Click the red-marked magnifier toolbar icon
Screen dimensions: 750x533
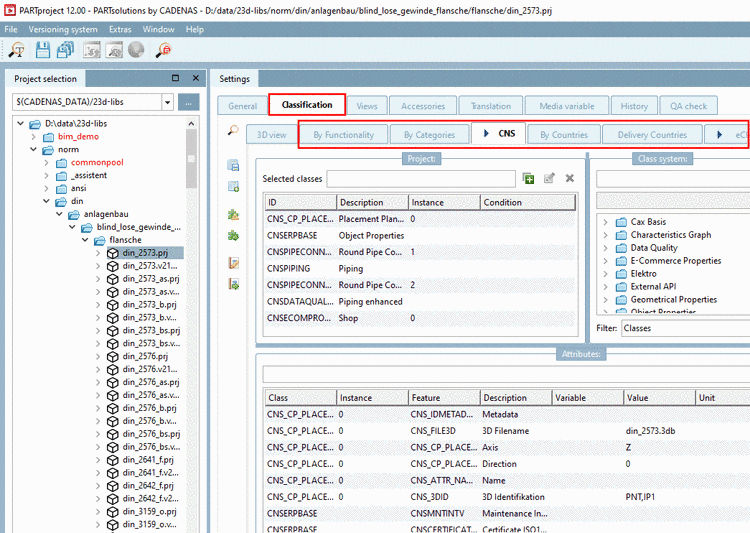163,49
